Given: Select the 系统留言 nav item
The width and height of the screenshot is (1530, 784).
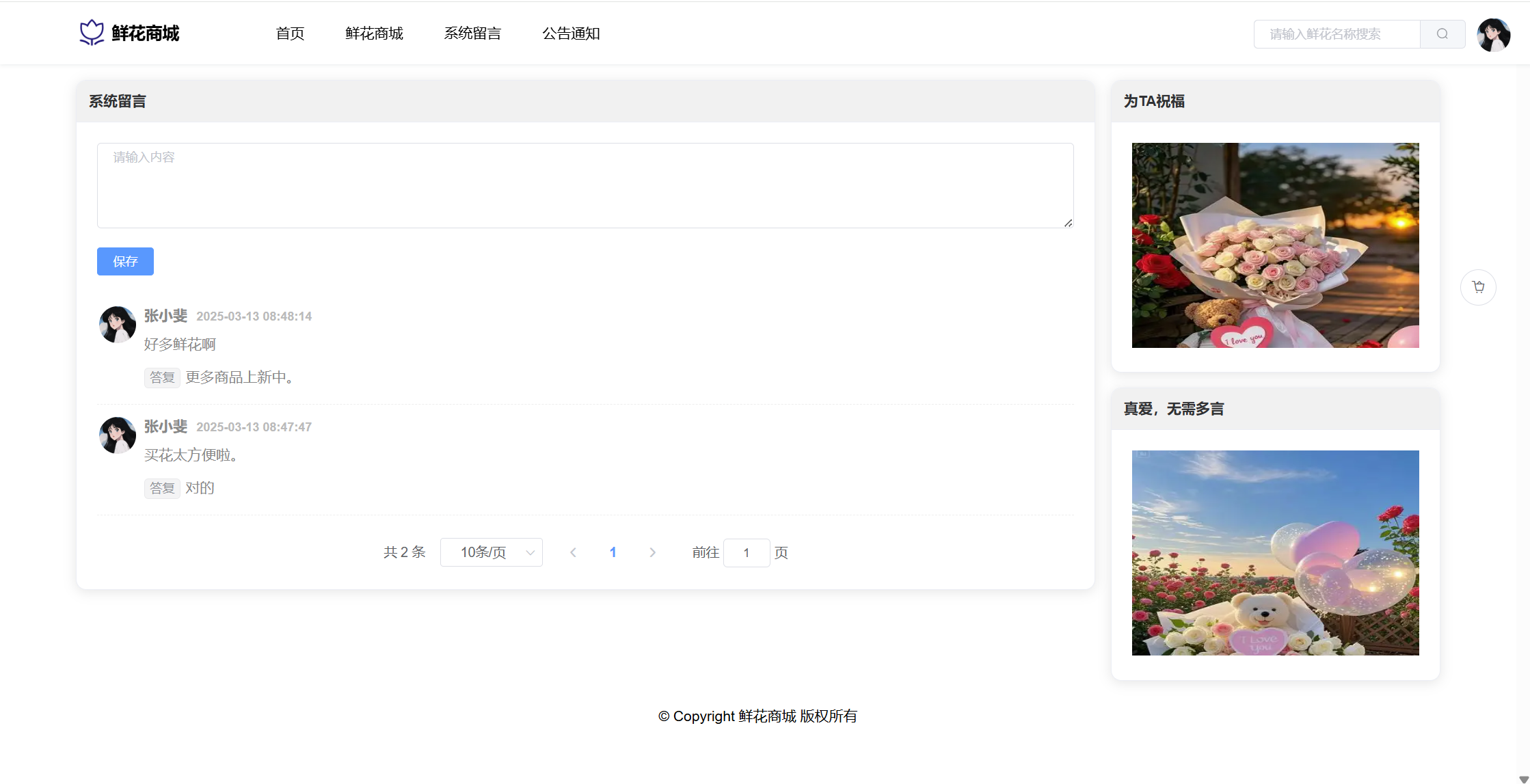Looking at the screenshot, I should pos(472,33).
